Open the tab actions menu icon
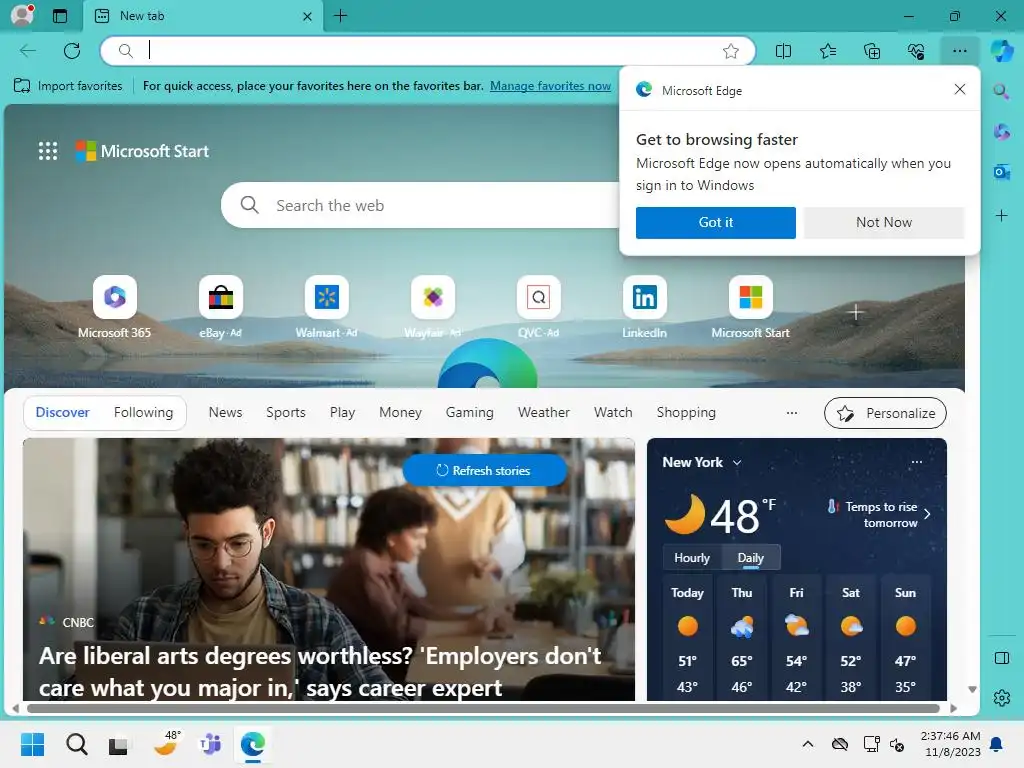 [59, 16]
